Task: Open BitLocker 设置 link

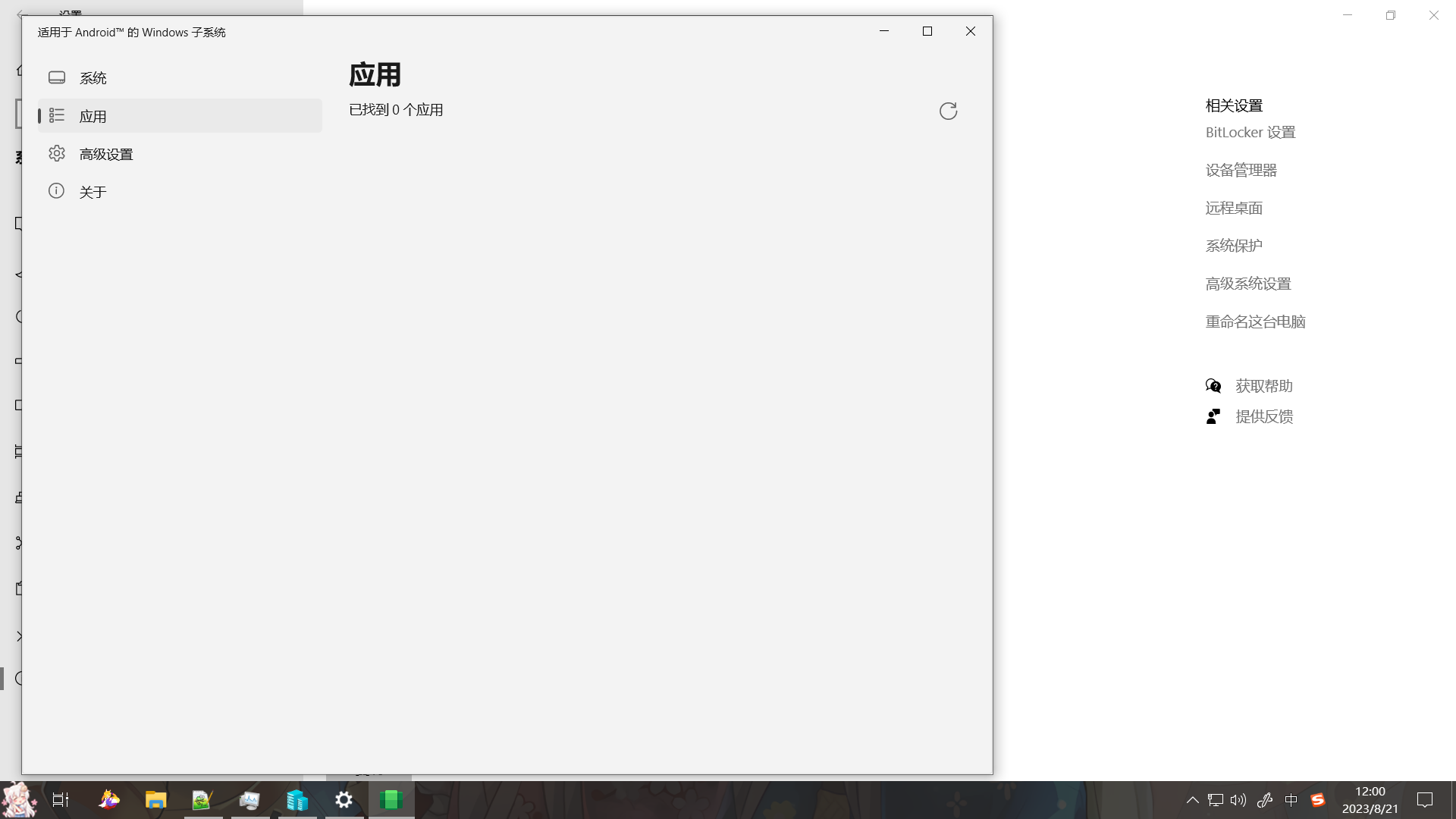Action: tap(1250, 133)
